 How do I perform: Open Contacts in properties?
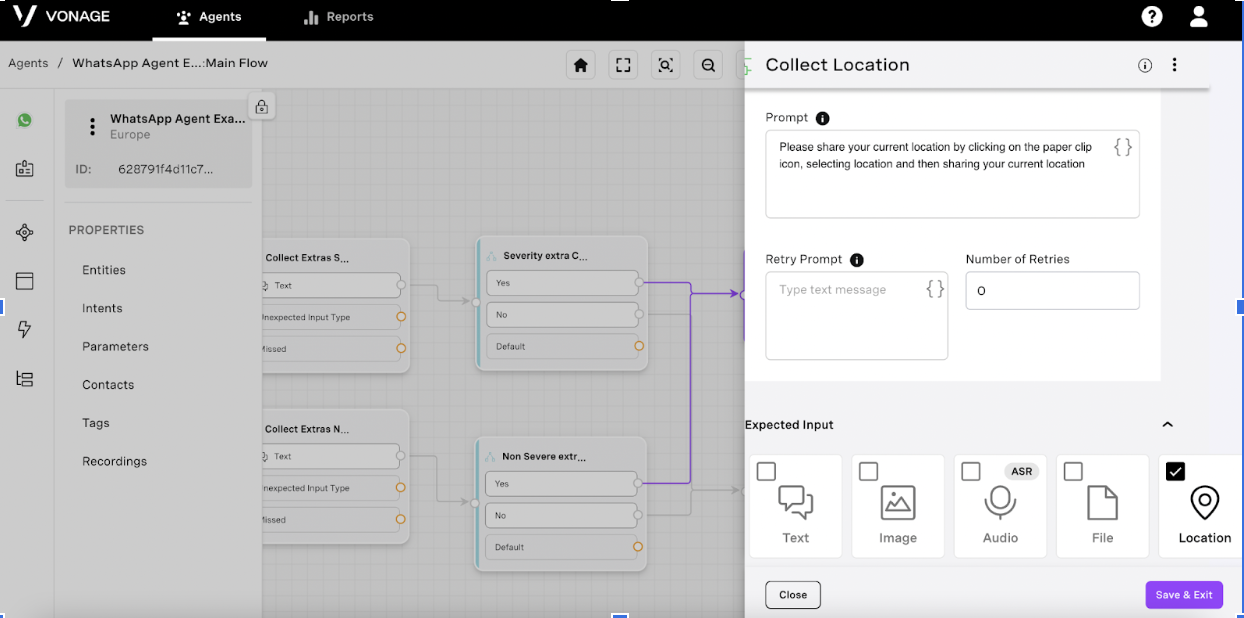(108, 385)
